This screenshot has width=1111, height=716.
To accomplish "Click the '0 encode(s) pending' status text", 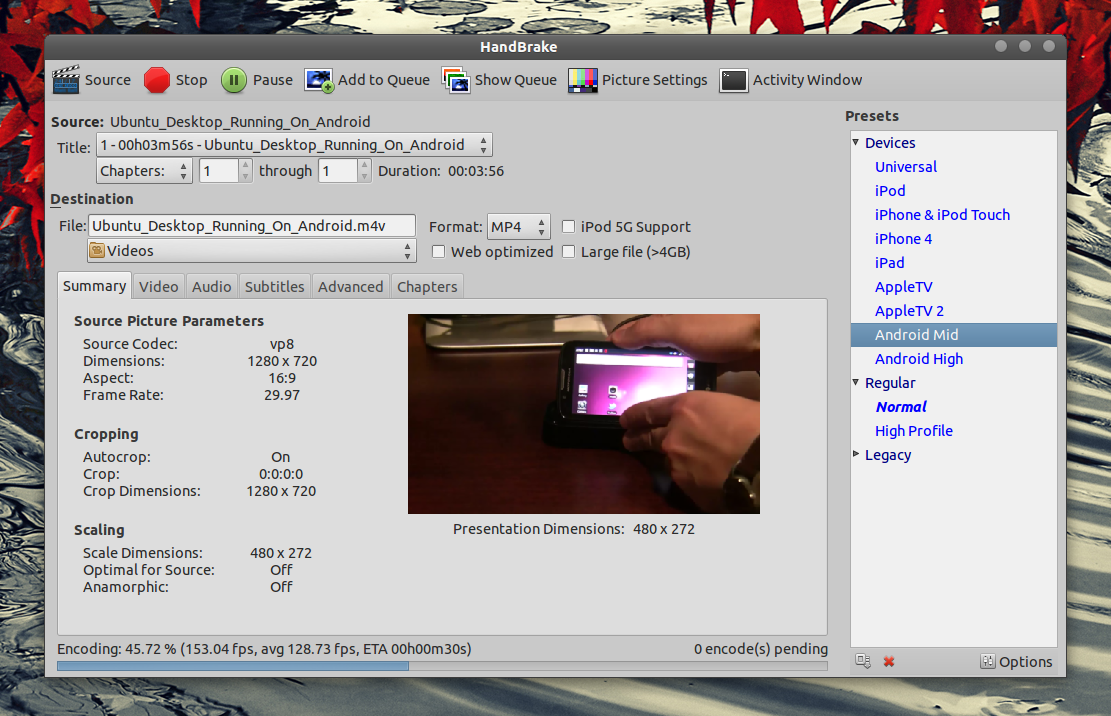I will click(x=761, y=649).
